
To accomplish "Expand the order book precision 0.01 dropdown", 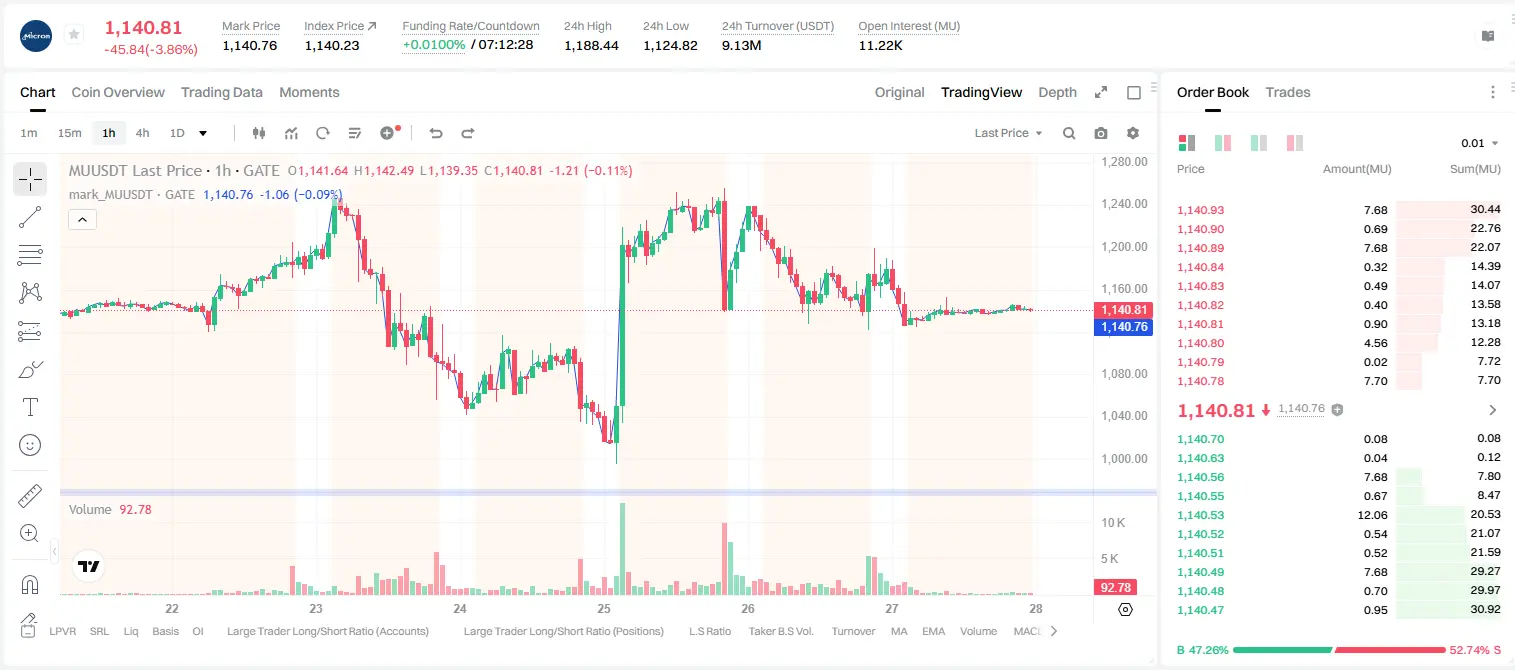I will 1480,143.
